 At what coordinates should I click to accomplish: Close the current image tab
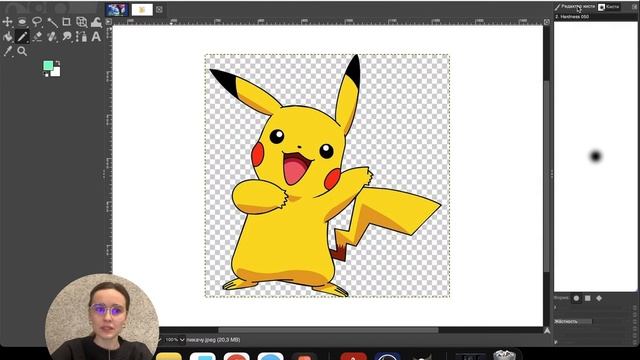pyautogui.click(x=159, y=9)
